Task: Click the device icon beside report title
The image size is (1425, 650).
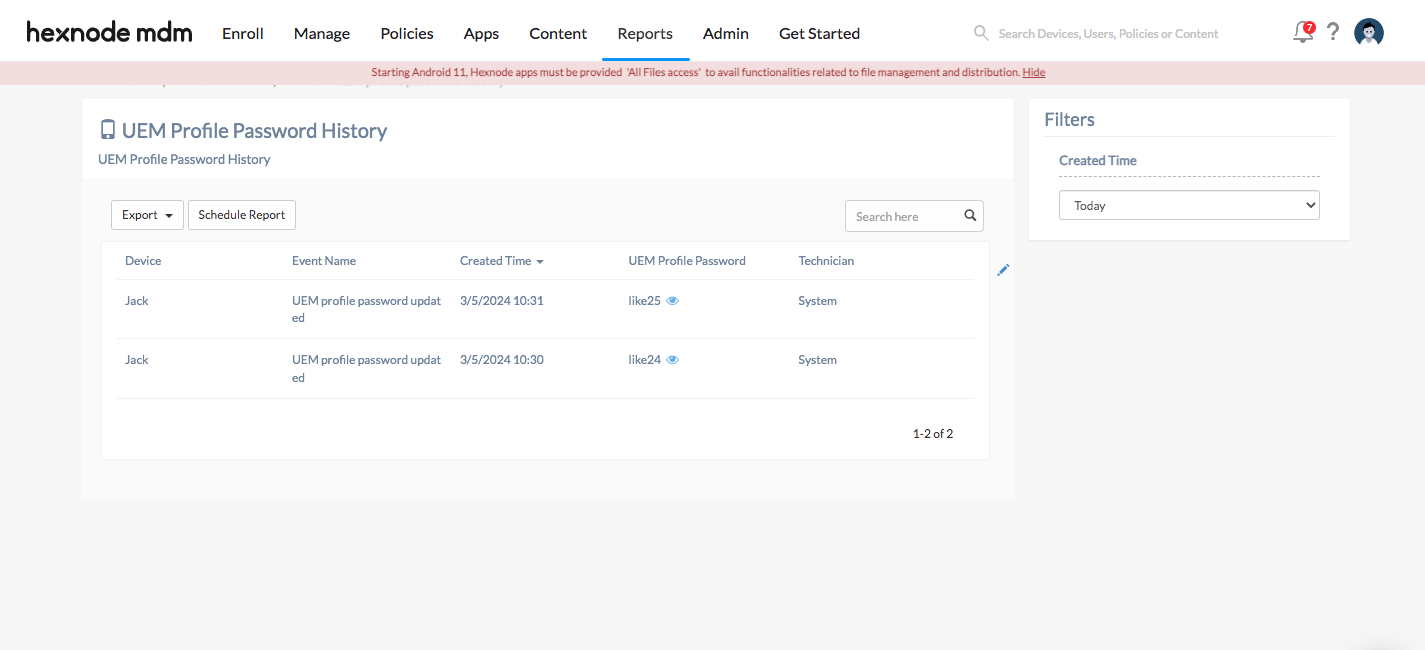Action: (108, 130)
